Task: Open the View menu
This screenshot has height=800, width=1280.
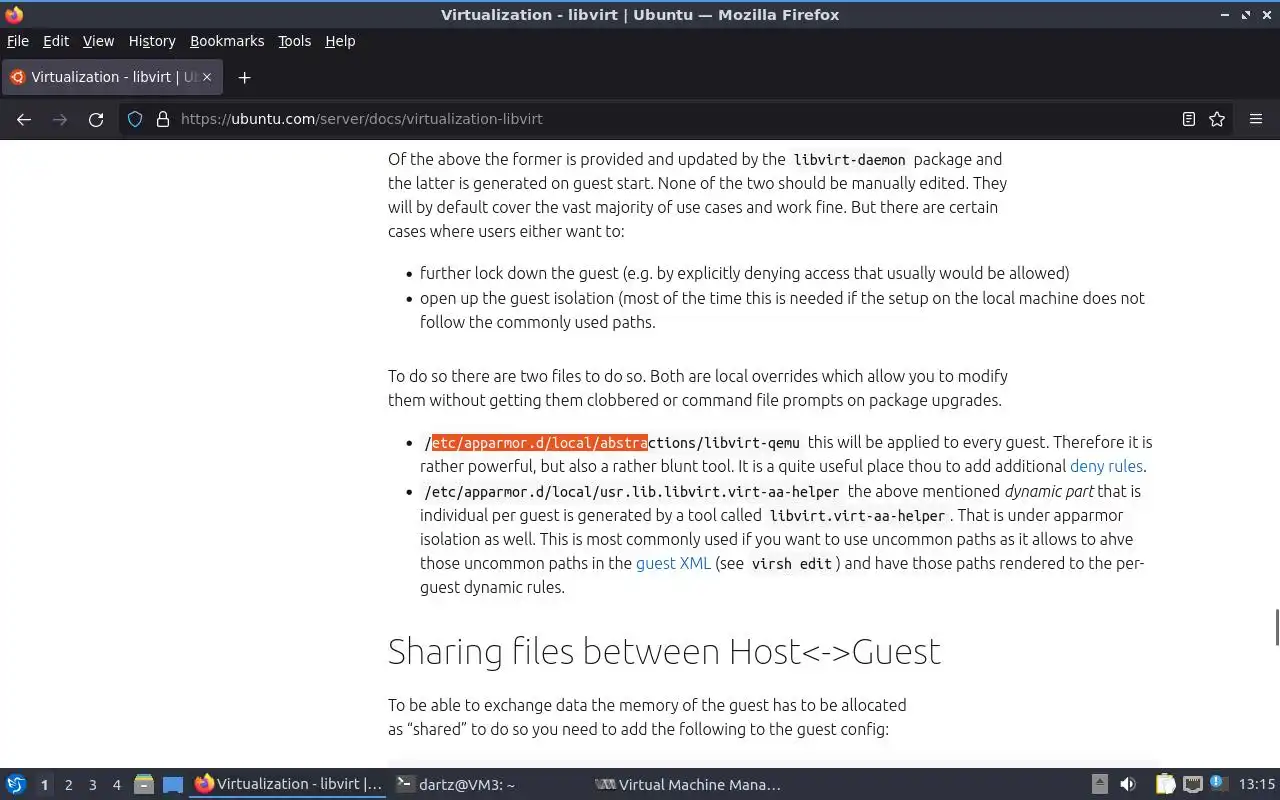Action: [98, 41]
